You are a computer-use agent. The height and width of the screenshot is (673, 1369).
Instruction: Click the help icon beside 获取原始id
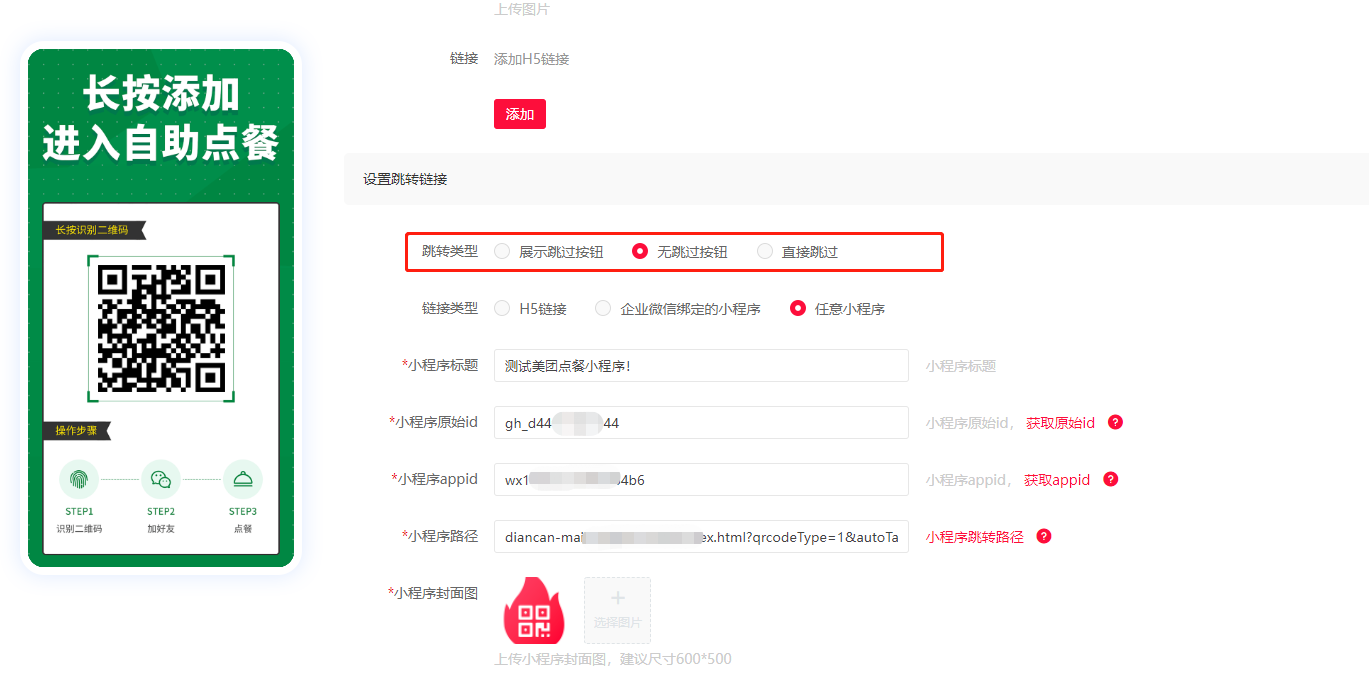click(x=1116, y=422)
